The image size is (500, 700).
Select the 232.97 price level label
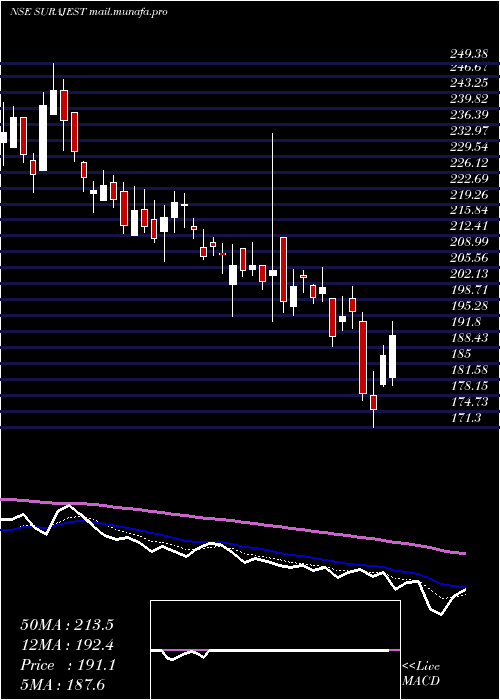(x=469, y=131)
